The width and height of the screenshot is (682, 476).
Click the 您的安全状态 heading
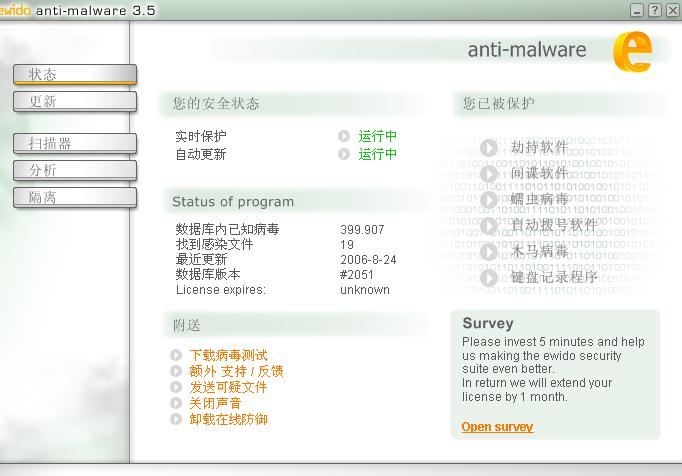(x=216, y=104)
